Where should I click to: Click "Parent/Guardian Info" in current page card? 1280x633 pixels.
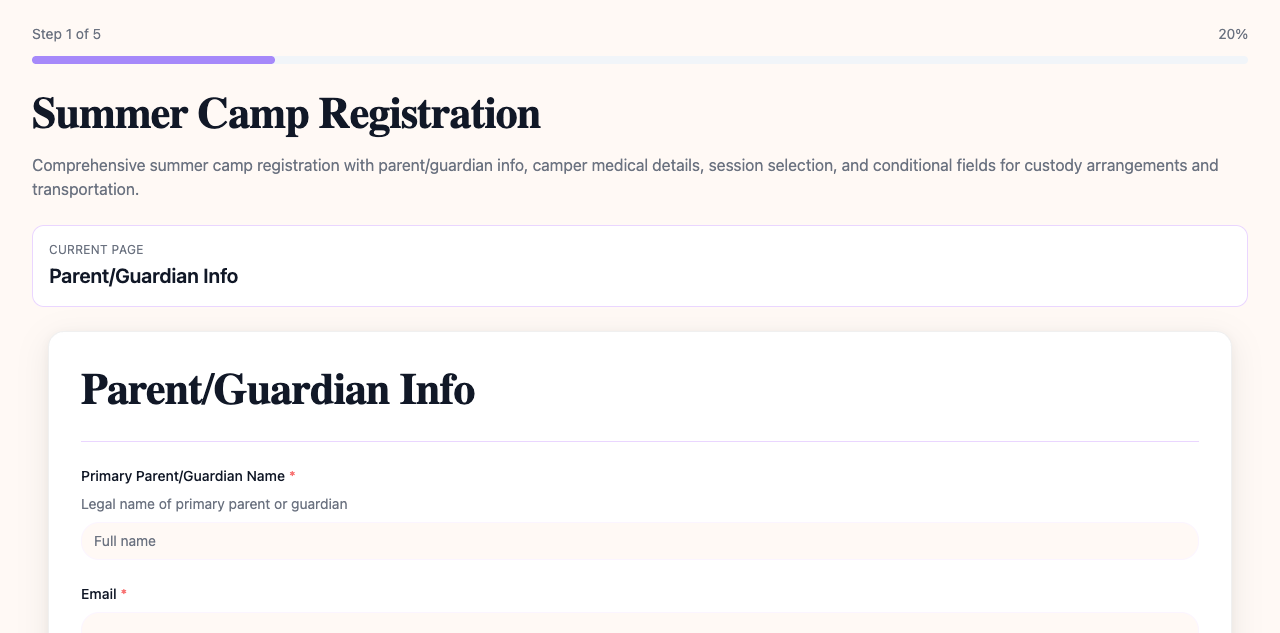coord(143,276)
